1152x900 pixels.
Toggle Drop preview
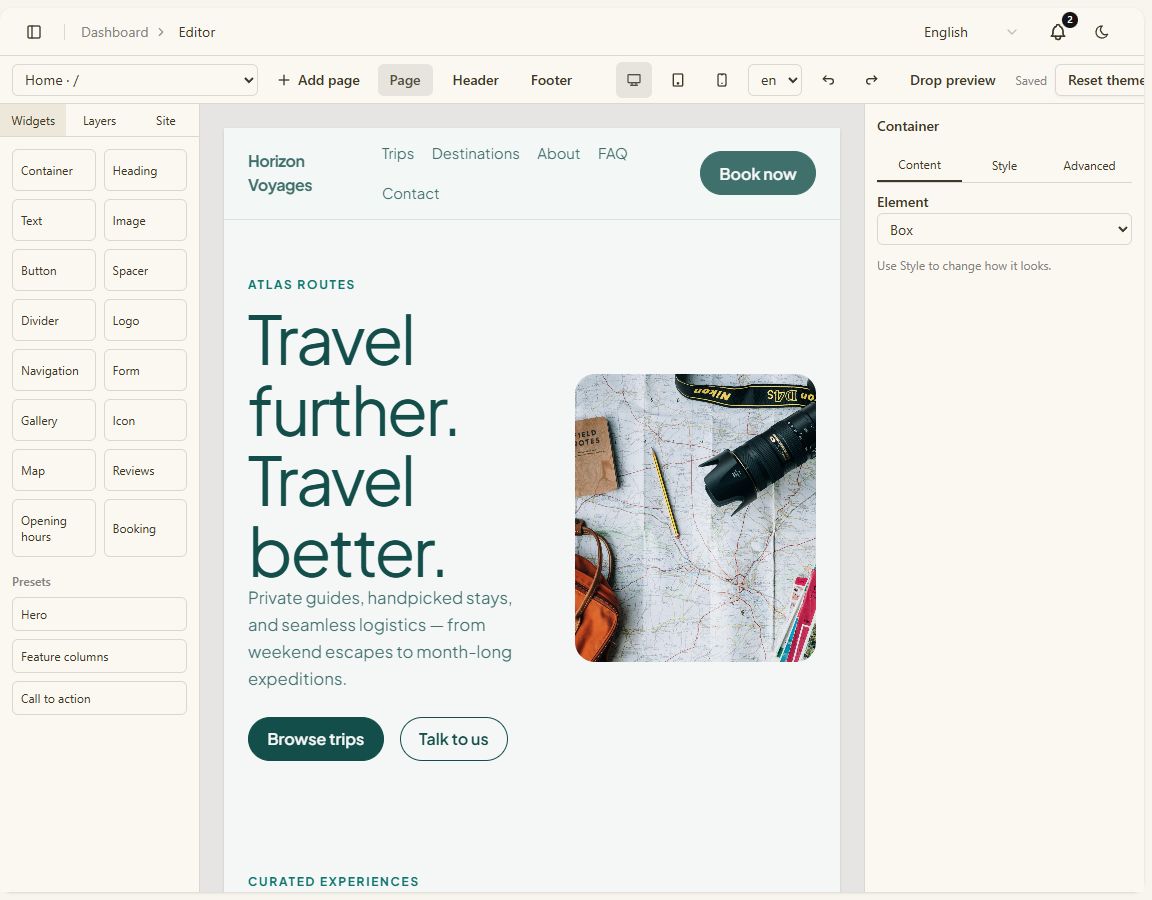[x=952, y=80]
